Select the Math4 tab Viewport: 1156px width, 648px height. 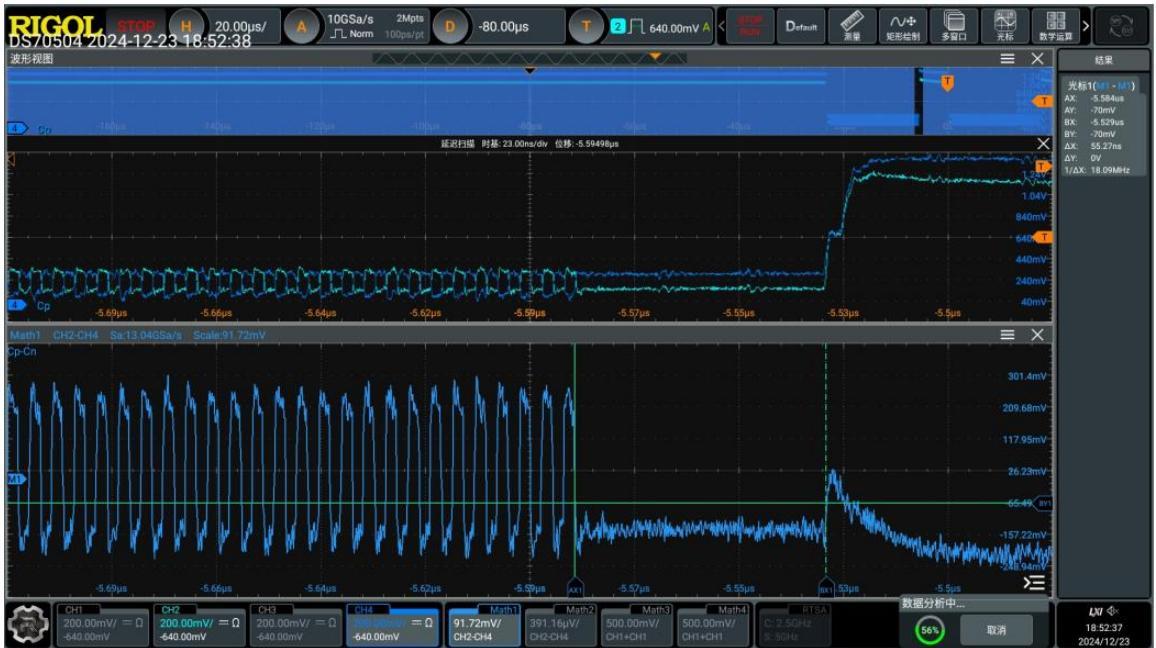[x=713, y=624]
